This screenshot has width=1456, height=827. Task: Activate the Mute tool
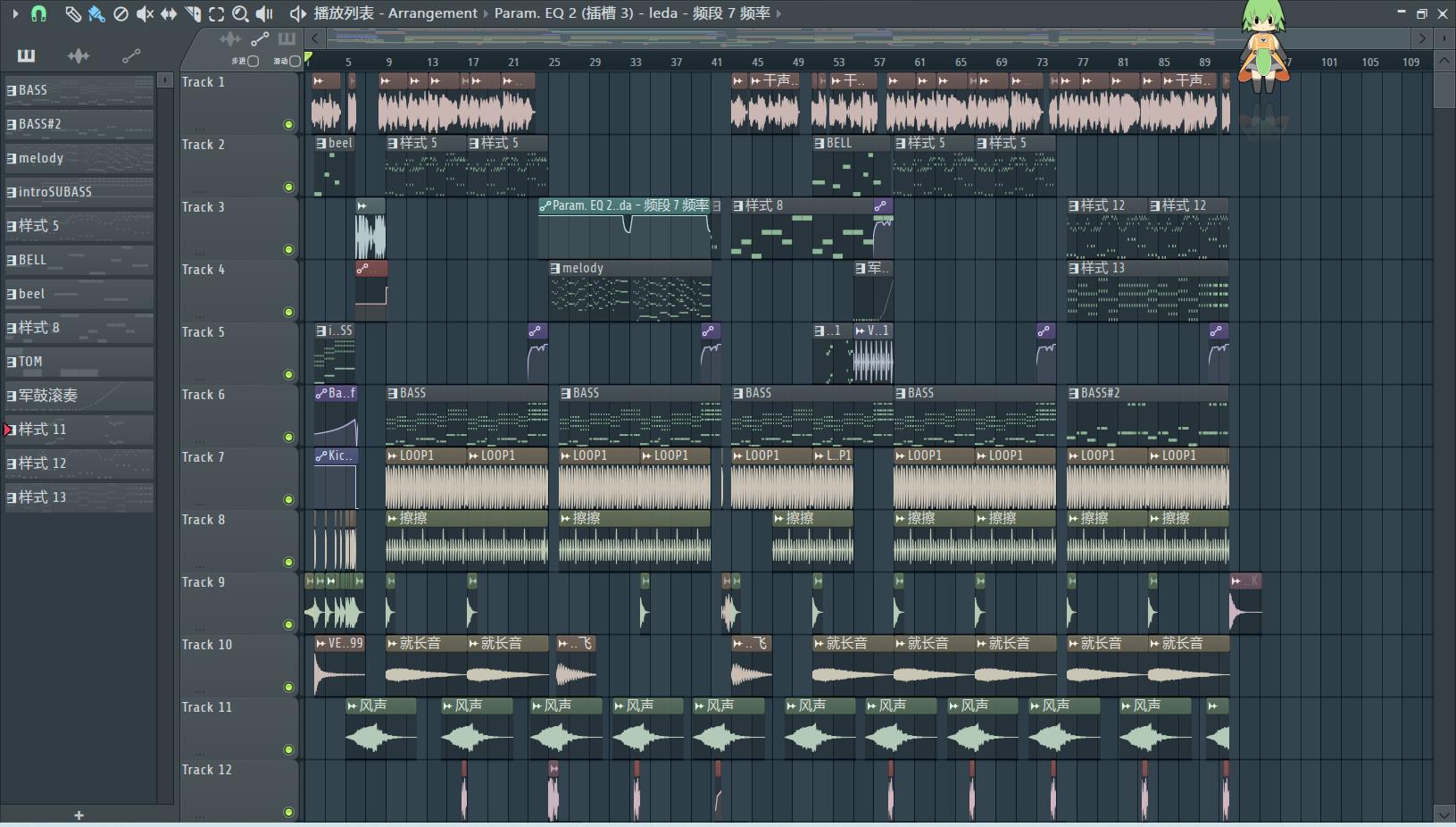(x=145, y=13)
